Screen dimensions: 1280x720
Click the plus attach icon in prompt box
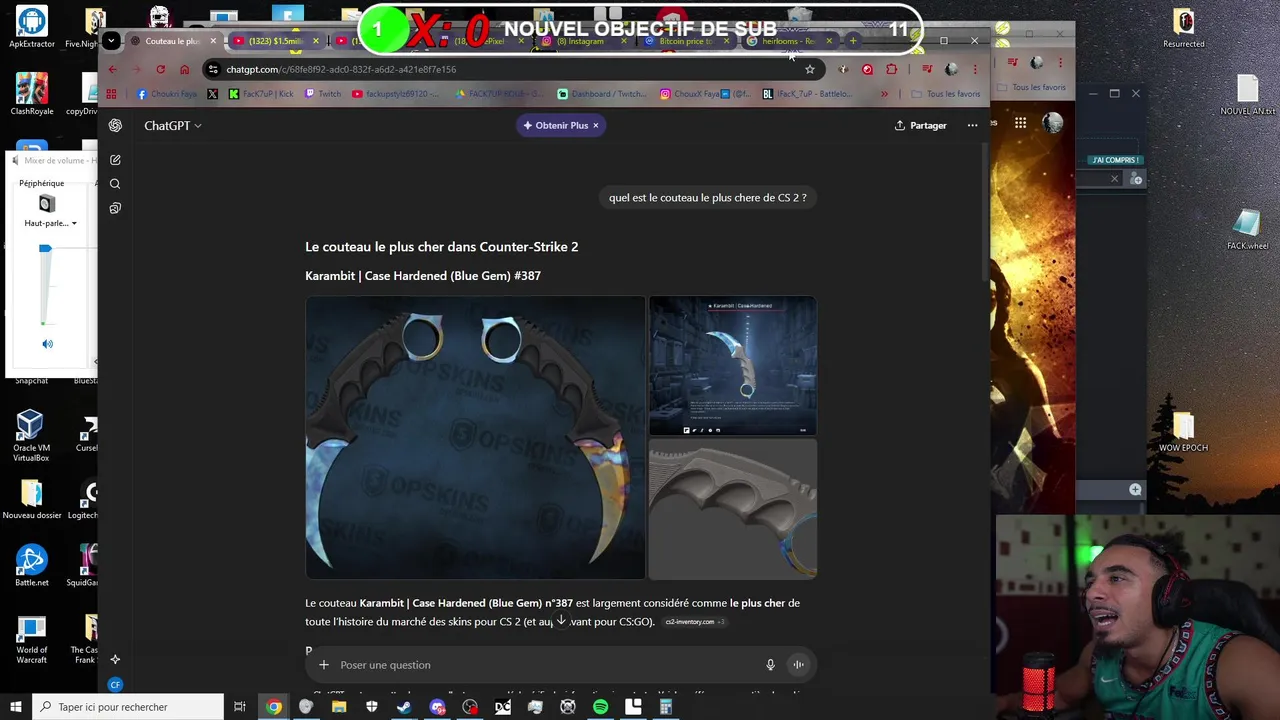pyautogui.click(x=323, y=665)
